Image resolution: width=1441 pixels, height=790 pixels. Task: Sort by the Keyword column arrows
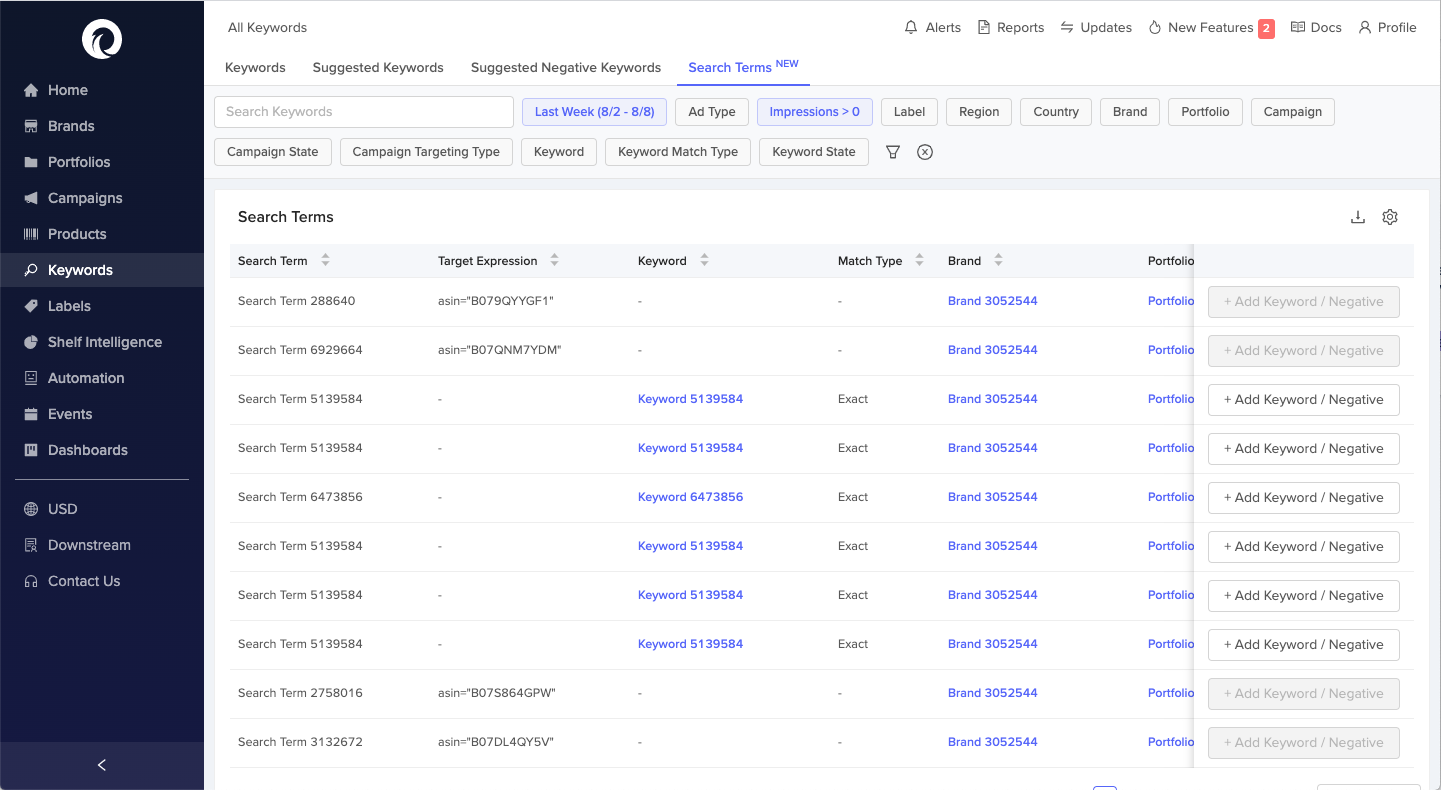704,260
